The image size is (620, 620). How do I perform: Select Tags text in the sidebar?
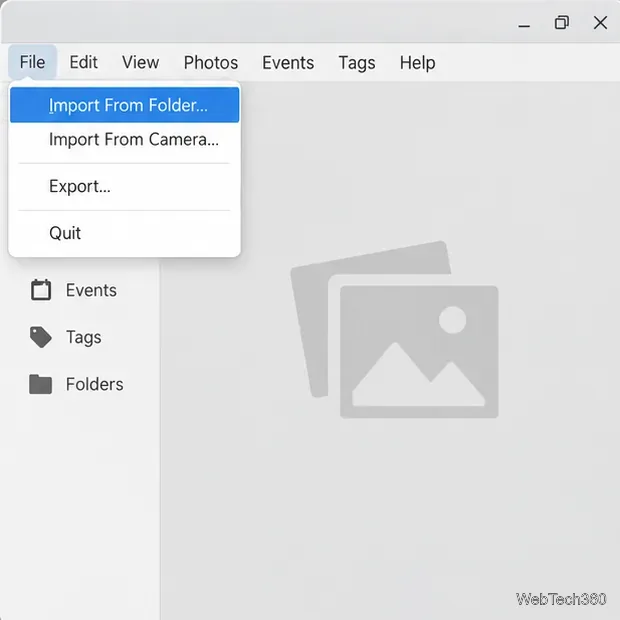coord(83,338)
